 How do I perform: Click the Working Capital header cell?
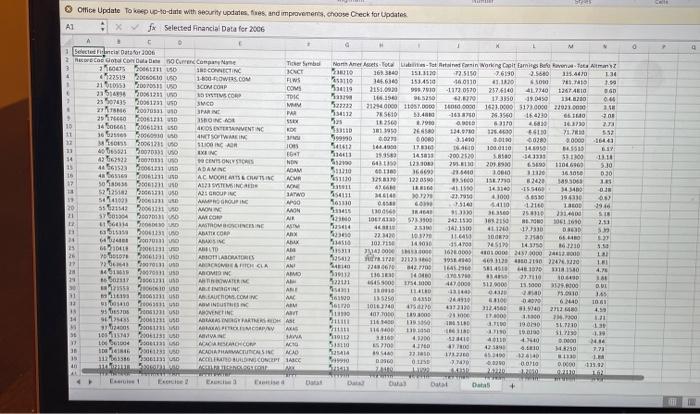click(x=497, y=65)
